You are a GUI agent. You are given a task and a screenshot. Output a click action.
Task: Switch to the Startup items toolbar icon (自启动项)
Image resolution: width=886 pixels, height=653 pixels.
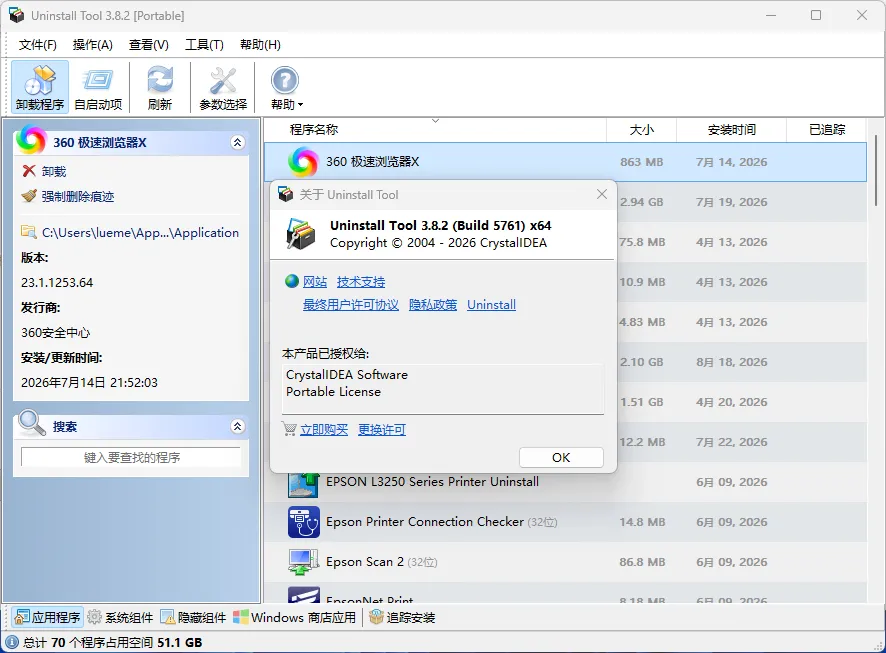point(98,87)
